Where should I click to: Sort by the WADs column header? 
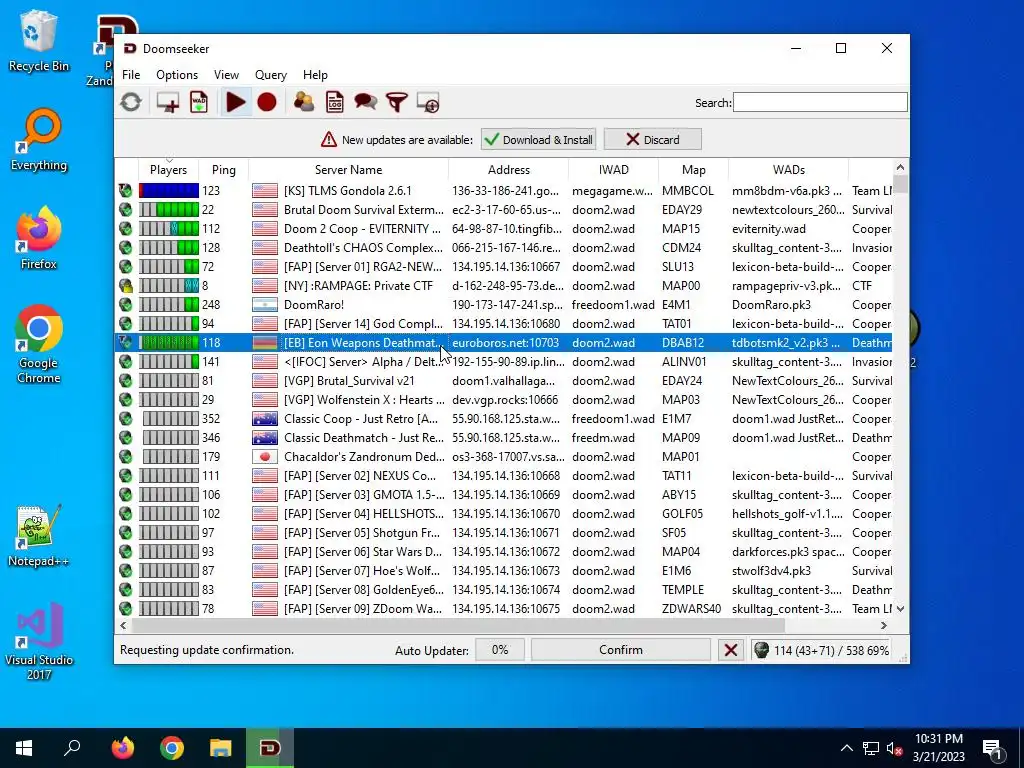pos(788,170)
